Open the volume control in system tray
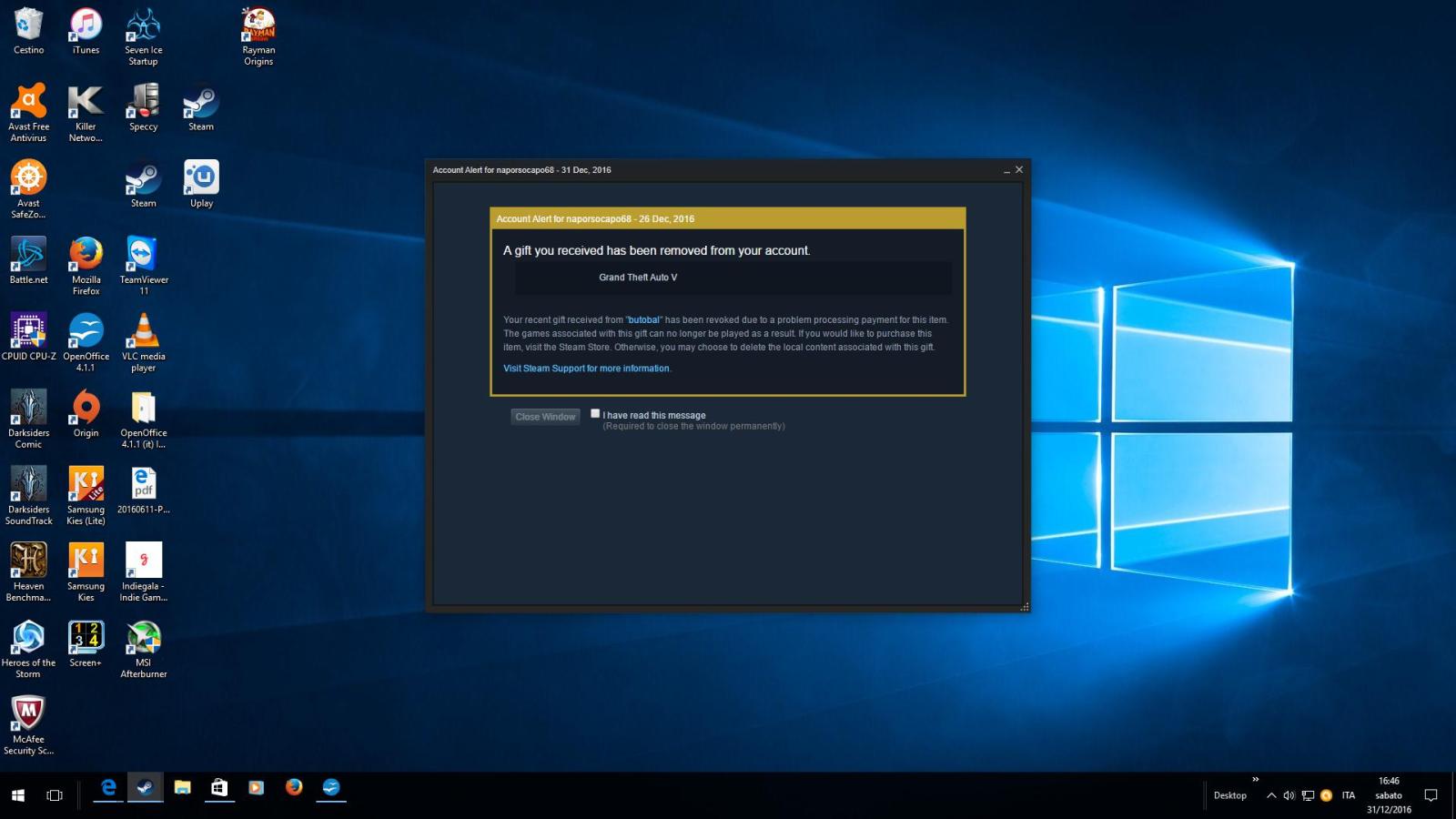Image resolution: width=1456 pixels, height=819 pixels. [1289, 795]
